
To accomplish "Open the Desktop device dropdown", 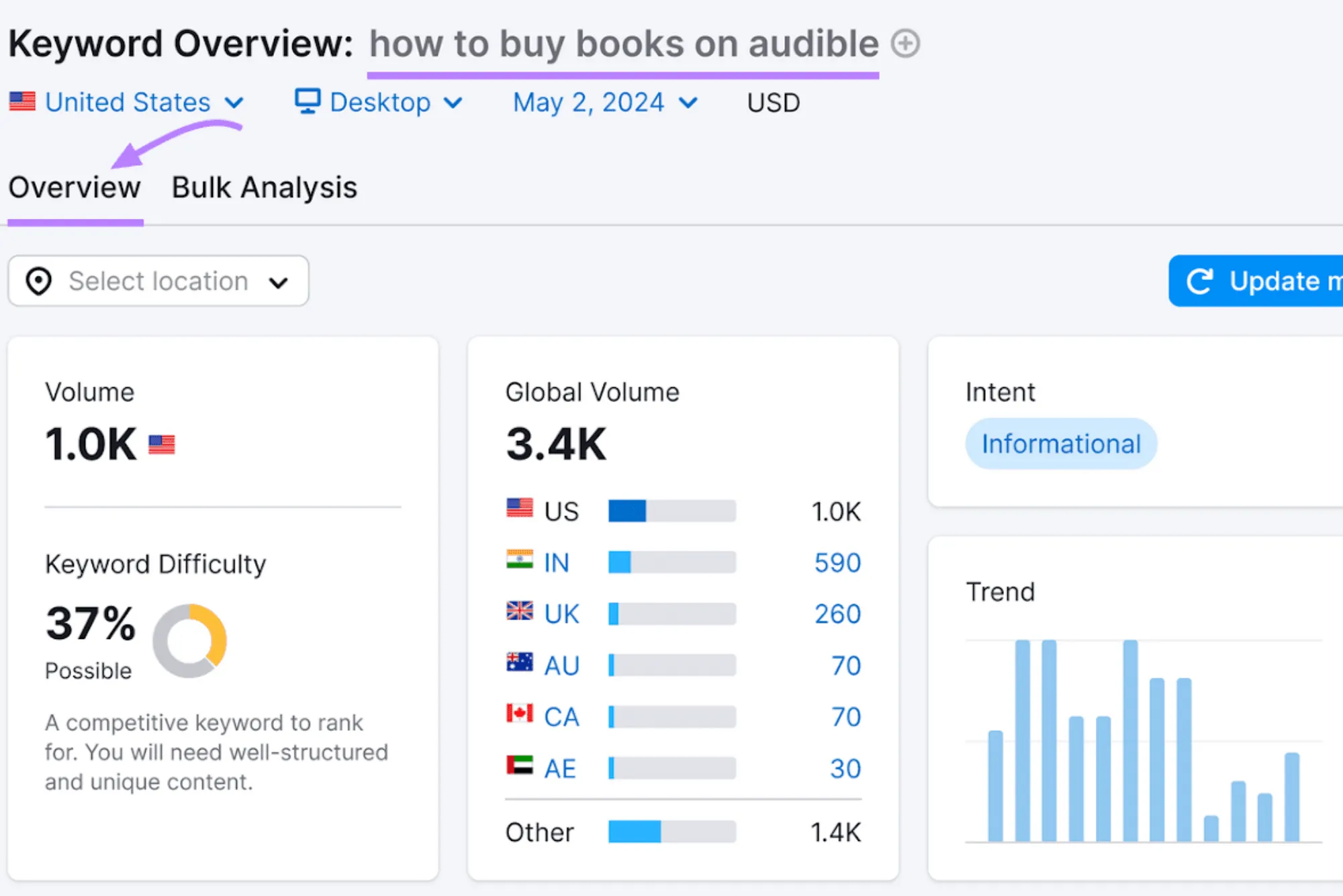I will point(379,103).
